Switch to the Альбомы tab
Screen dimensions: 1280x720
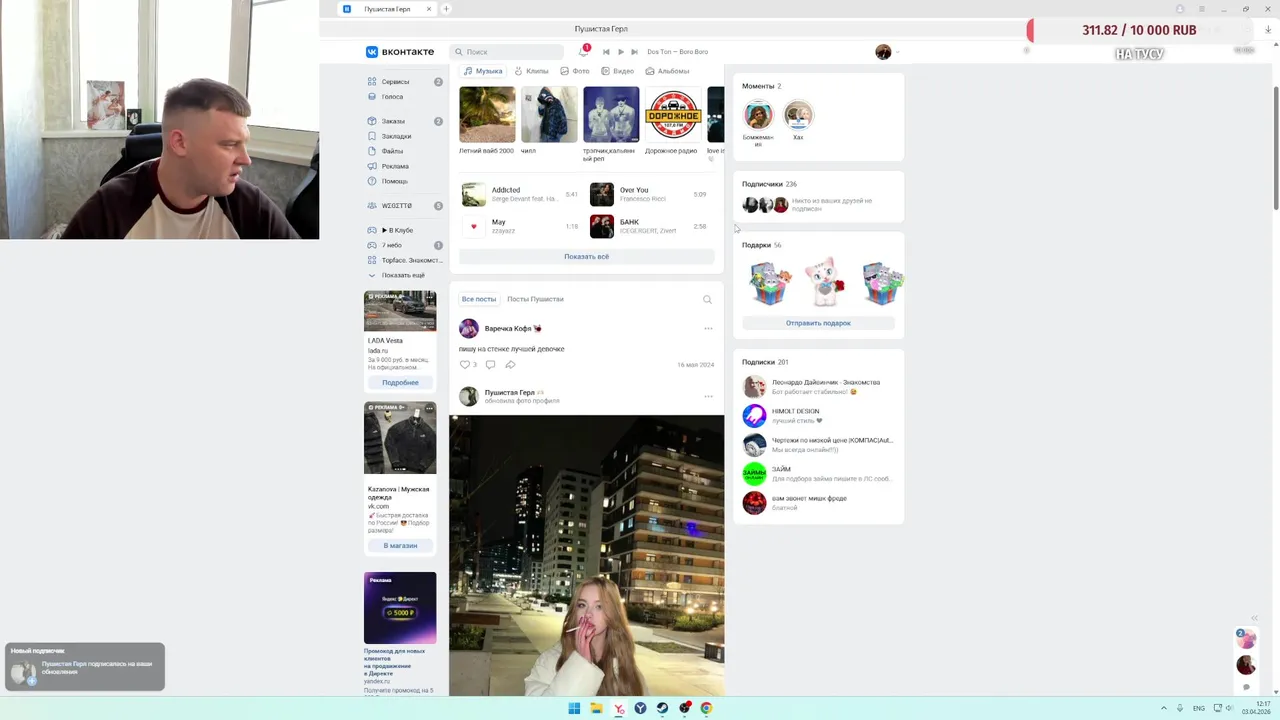tap(667, 71)
